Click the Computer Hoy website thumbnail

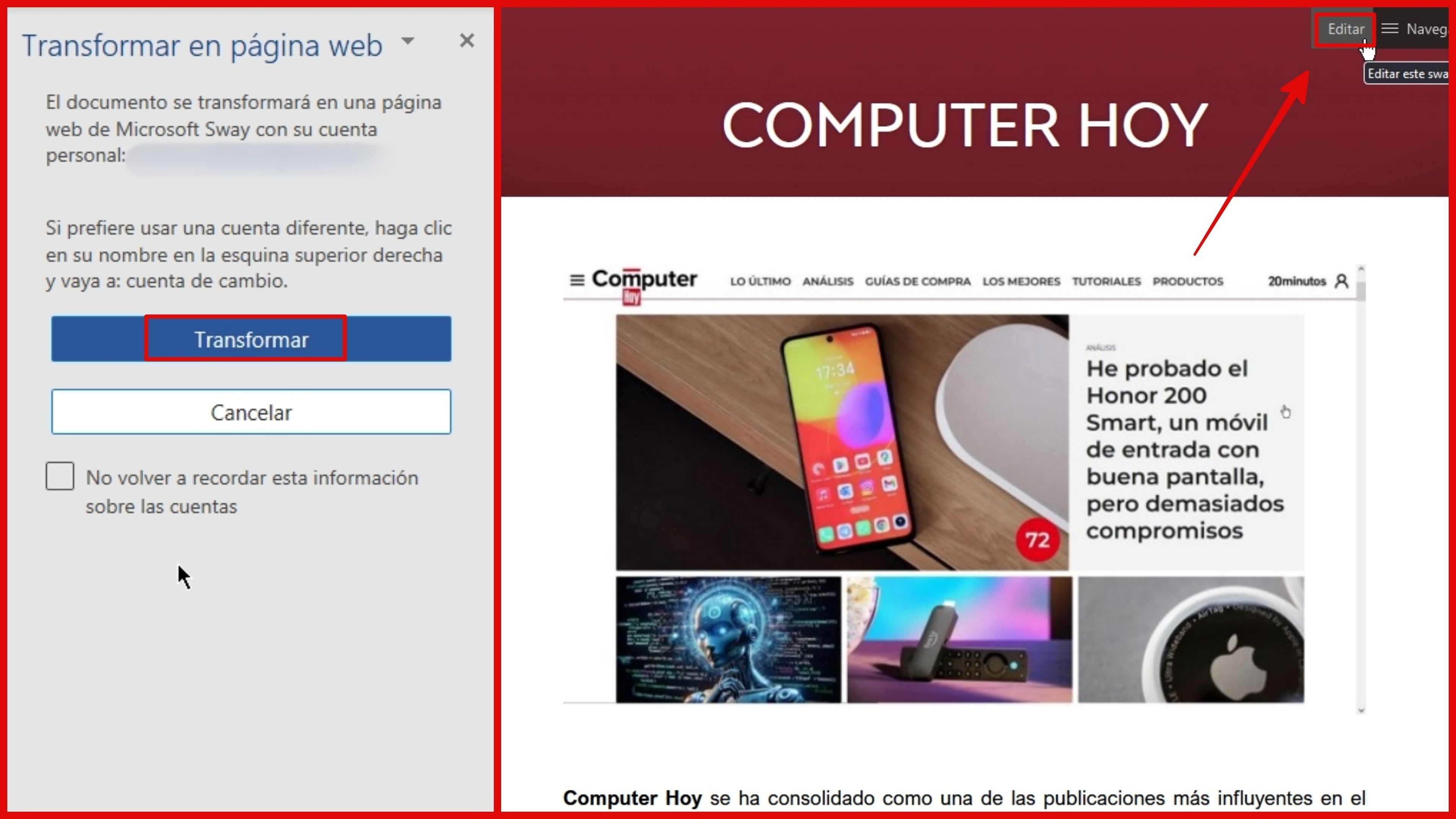coord(960,490)
